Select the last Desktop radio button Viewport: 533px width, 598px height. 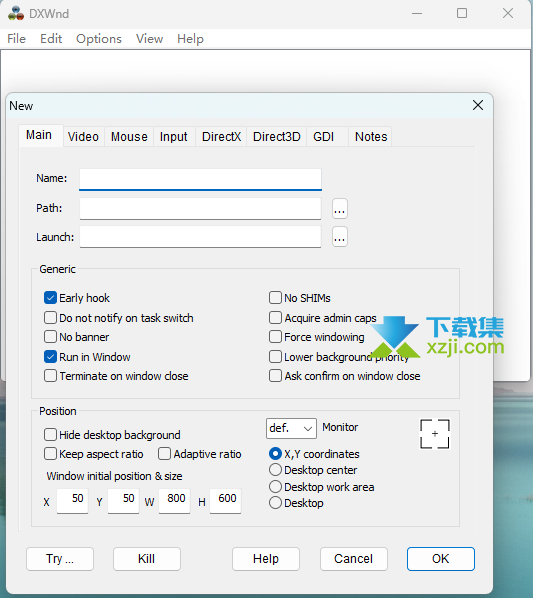point(275,503)
